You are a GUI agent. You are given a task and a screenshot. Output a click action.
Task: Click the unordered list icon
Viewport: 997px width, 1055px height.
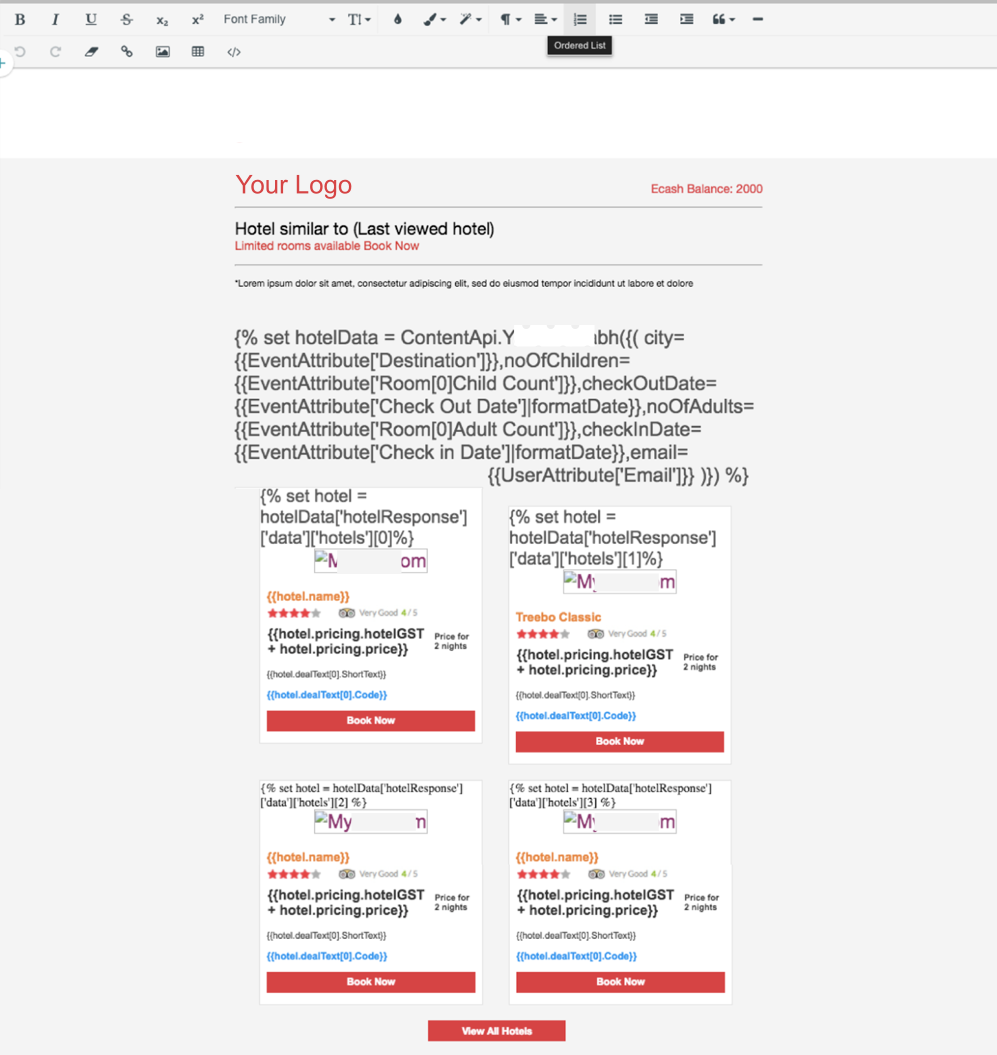pos(616,19)
